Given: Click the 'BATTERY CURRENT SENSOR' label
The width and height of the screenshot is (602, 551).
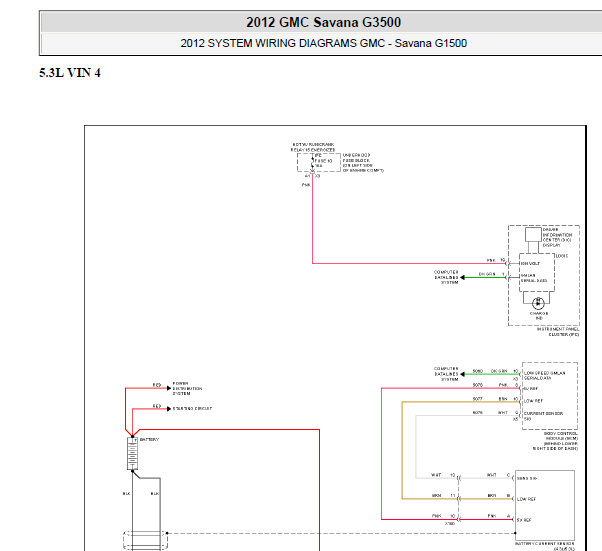Looking at the screenshot, I should pos(545,546).
